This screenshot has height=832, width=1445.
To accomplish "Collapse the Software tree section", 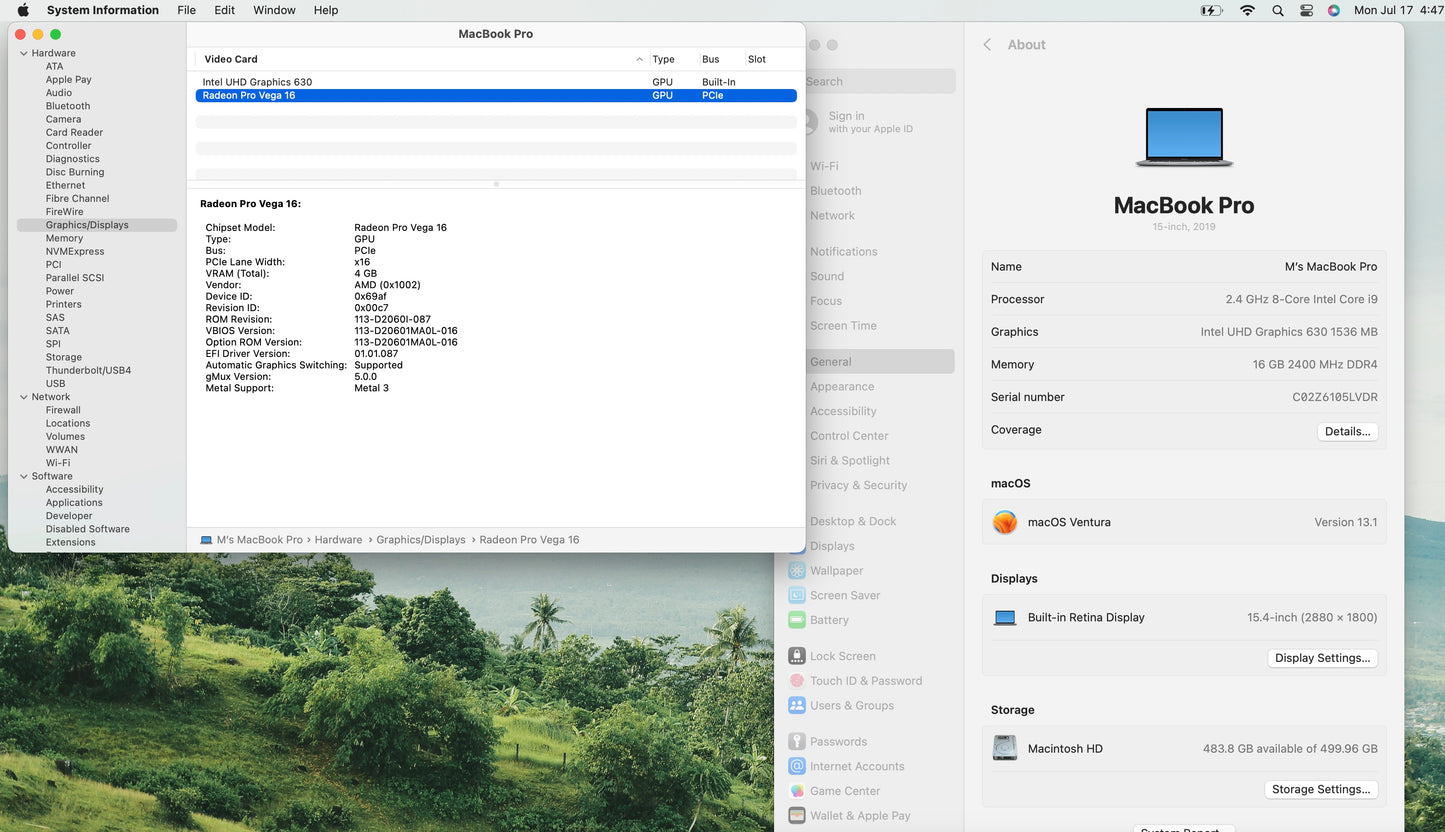I will click(x=24, y=476).
